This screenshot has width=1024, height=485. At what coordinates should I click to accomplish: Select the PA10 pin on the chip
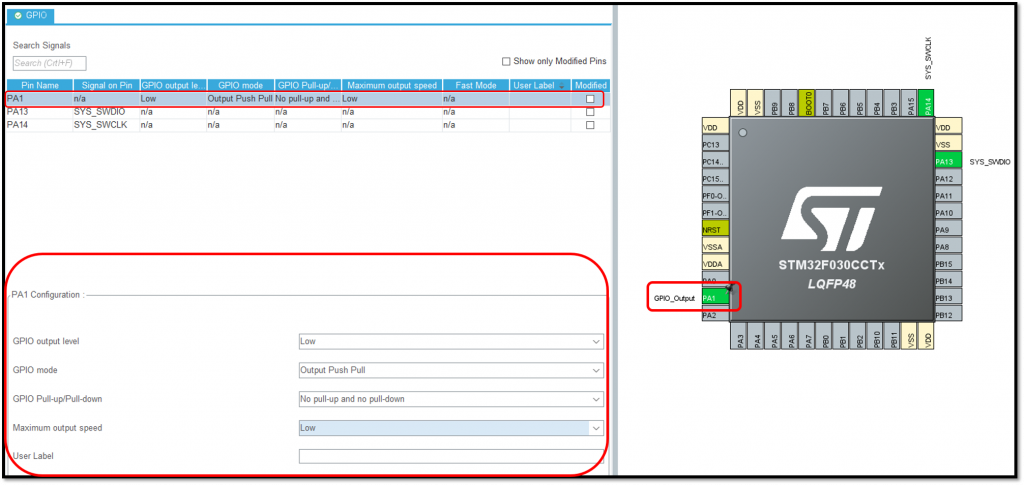[949, 213]
